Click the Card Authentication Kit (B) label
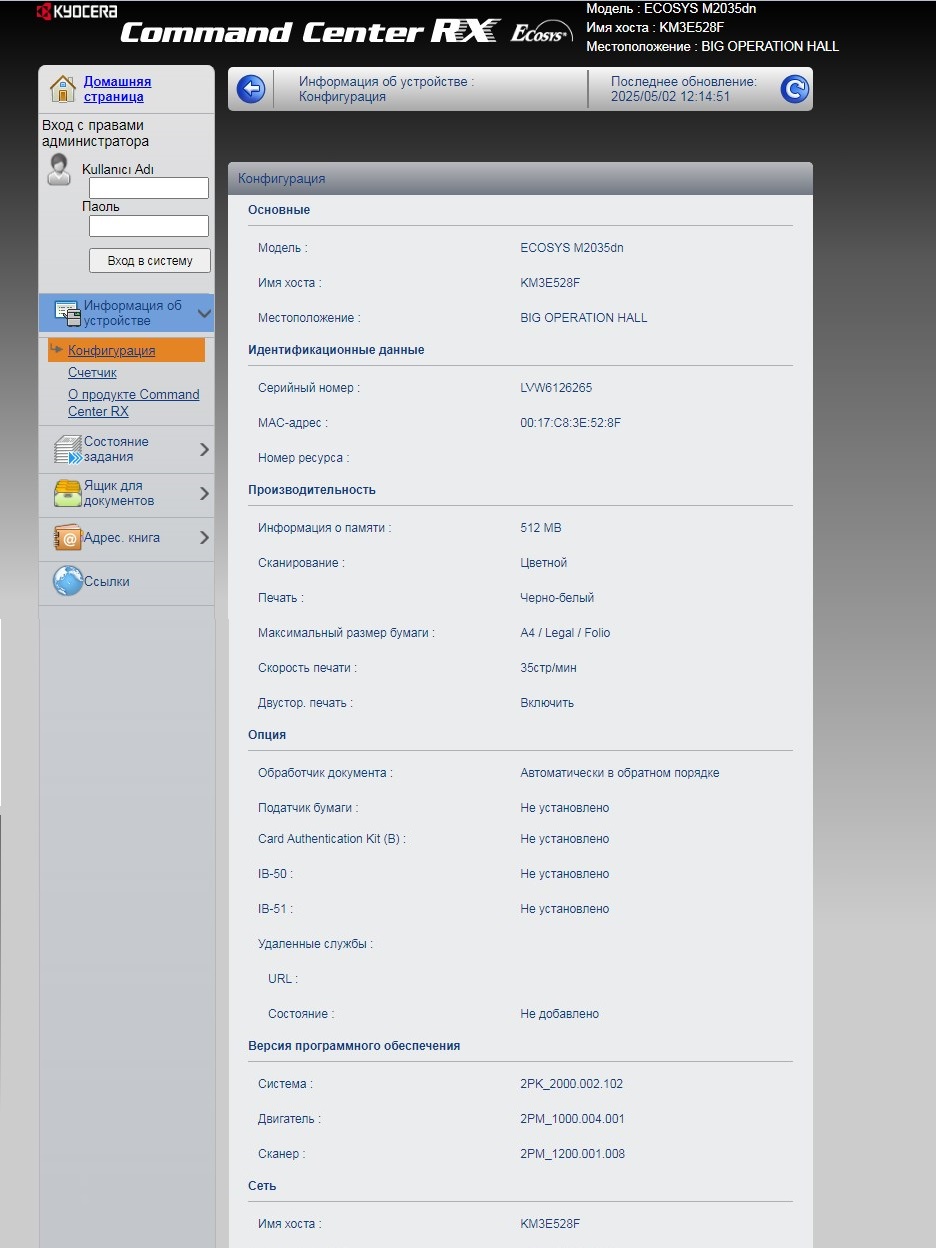 [x=332, y=838]
